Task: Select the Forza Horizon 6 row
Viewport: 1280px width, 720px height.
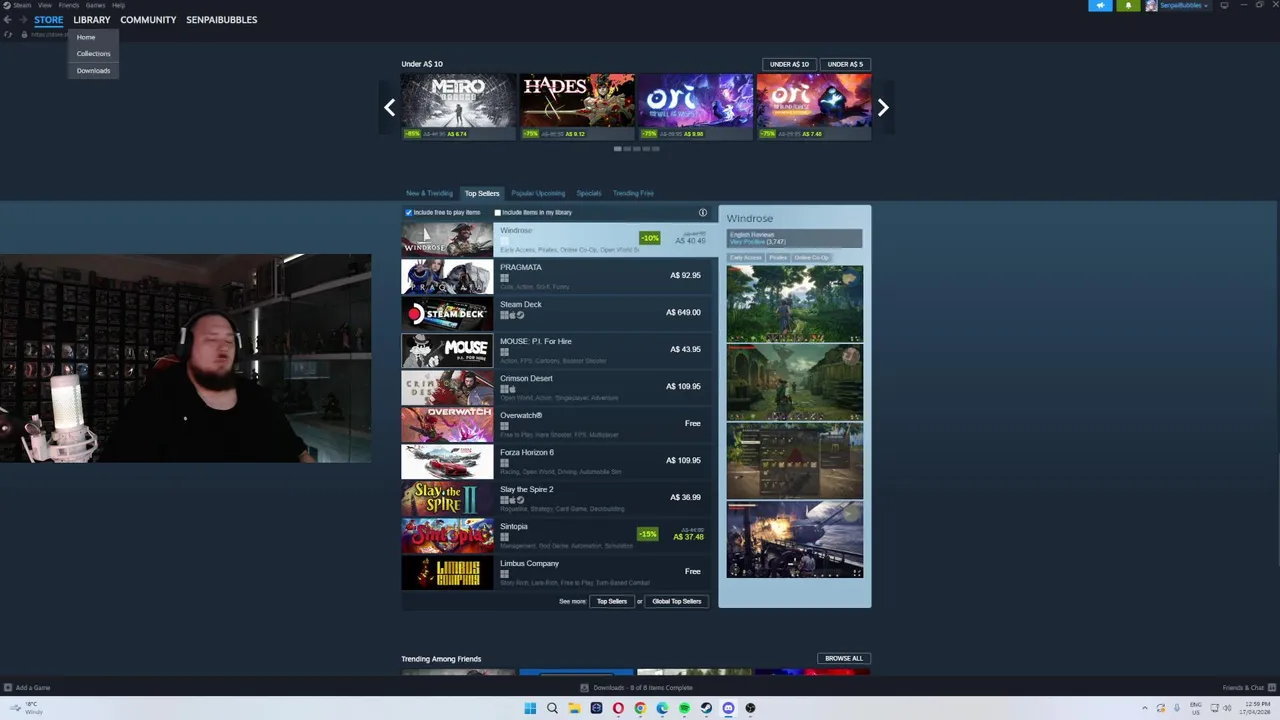Action: [557, 461]
